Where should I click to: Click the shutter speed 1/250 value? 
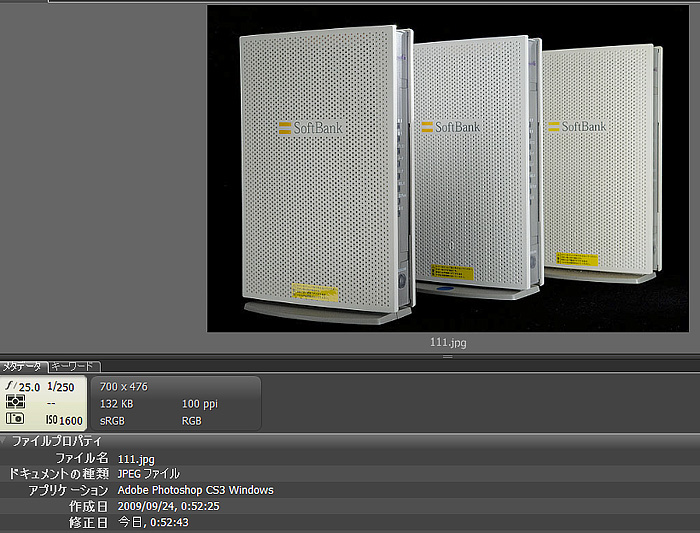click(61, 387)
